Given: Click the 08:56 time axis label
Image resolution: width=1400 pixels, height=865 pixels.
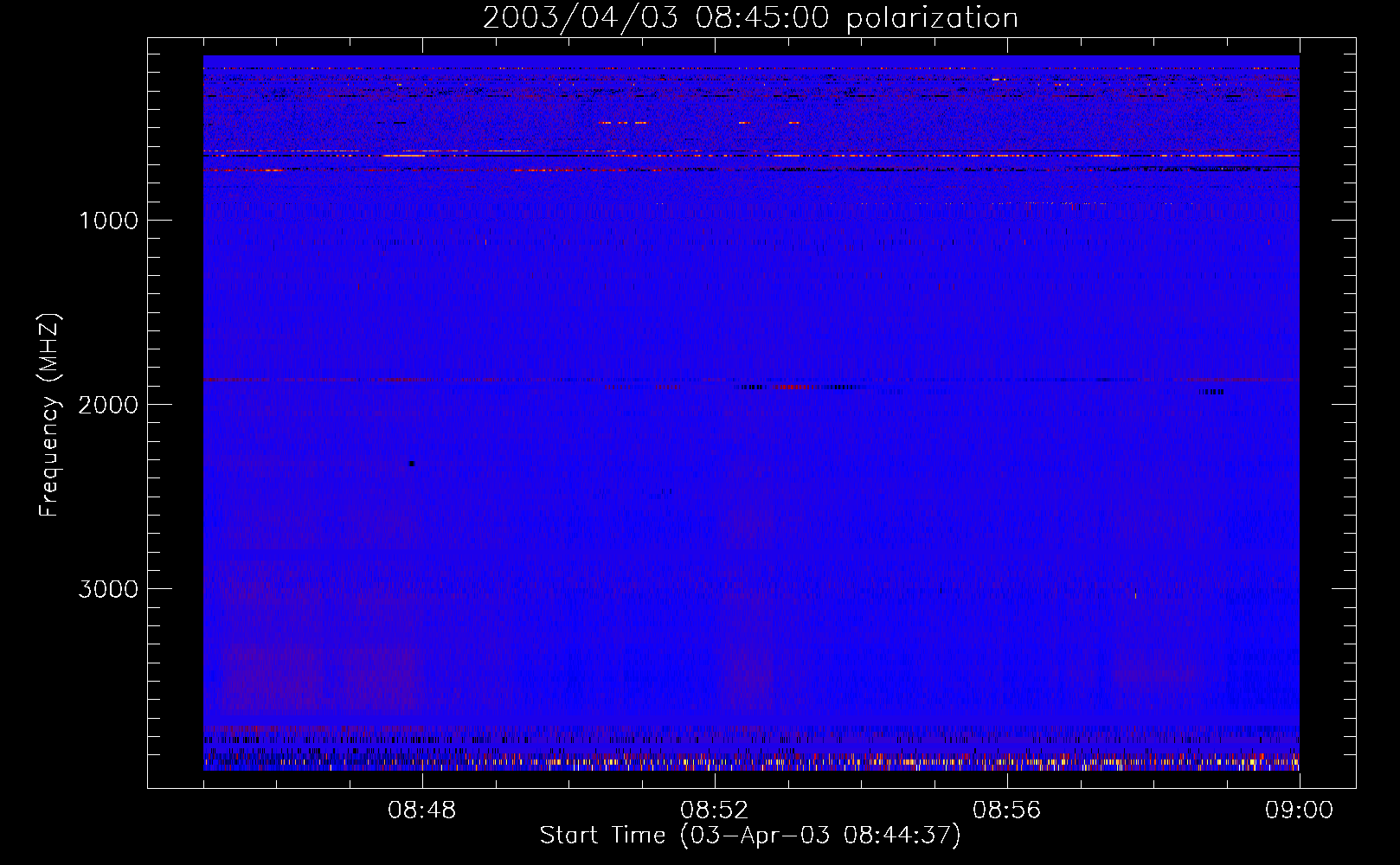Looking at the screenshot, I should coord(1007,811).
